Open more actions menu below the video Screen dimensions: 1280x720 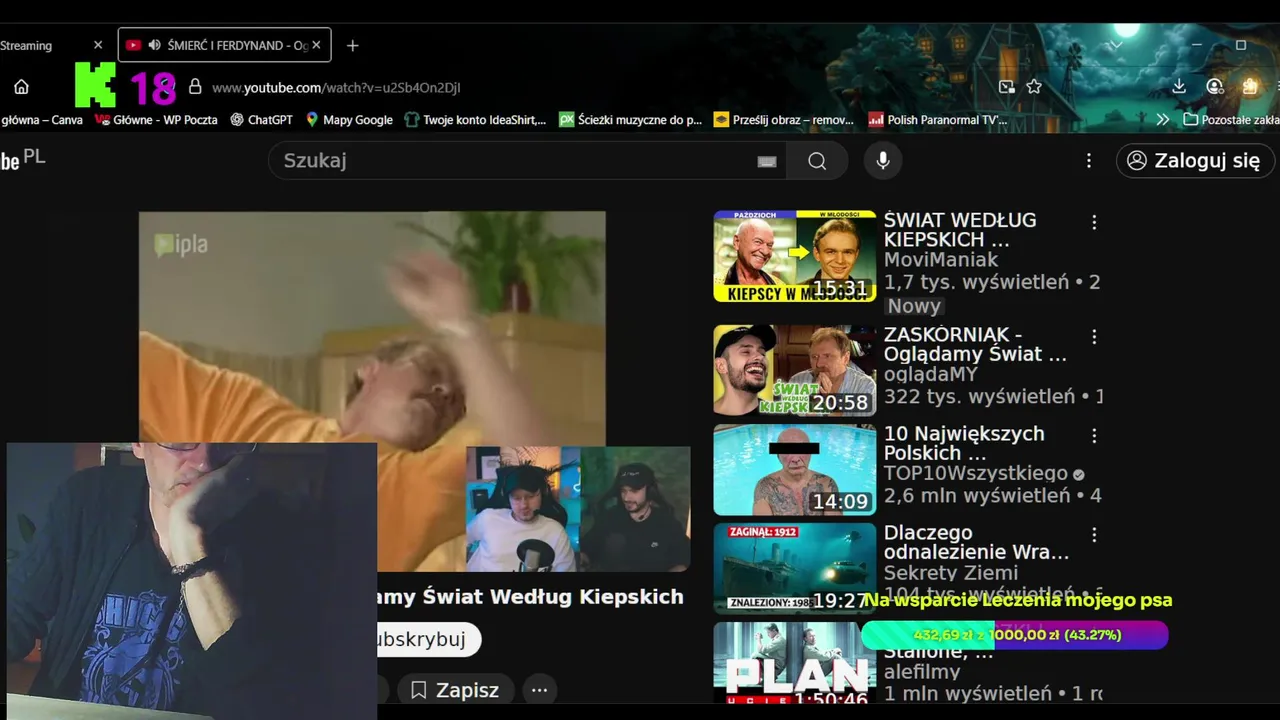[x=539, y=690]
